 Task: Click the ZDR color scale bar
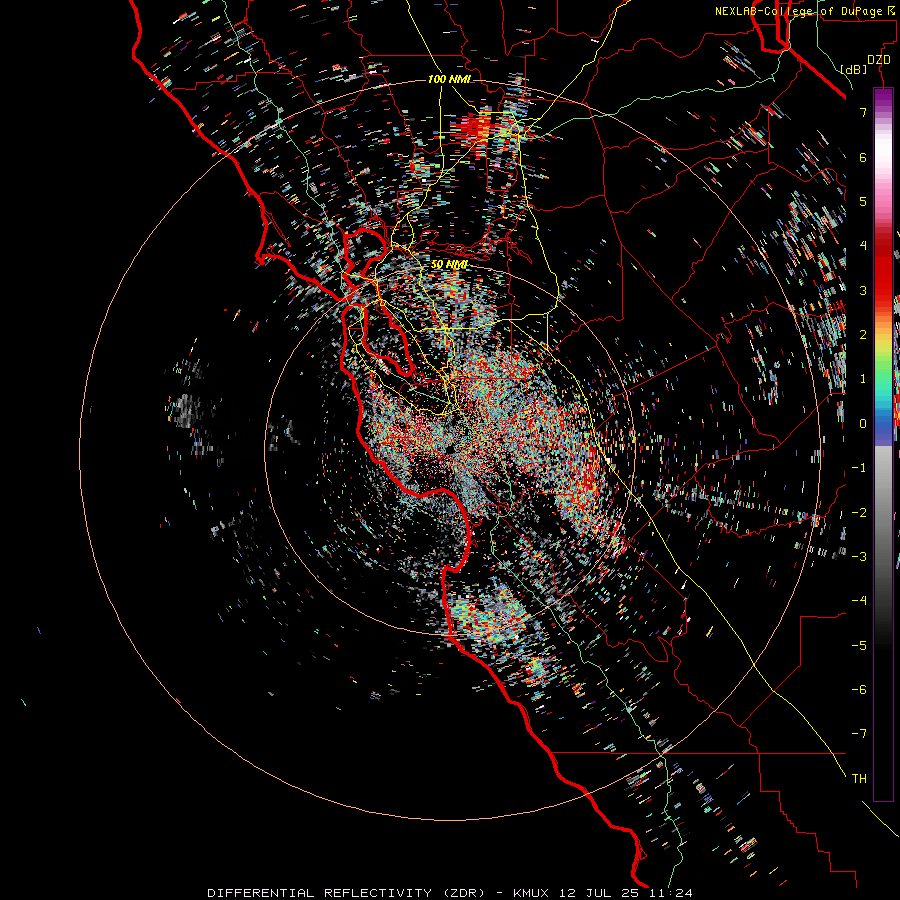tap(883, 444)
